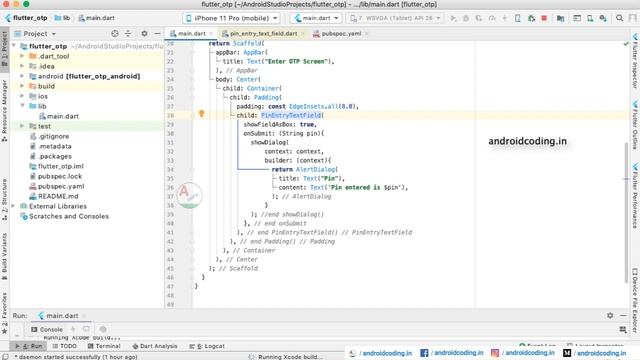Screen dimensions: 640x360
Task: Click PinEntryTextField in the code editor
Action: click(291, 116)
